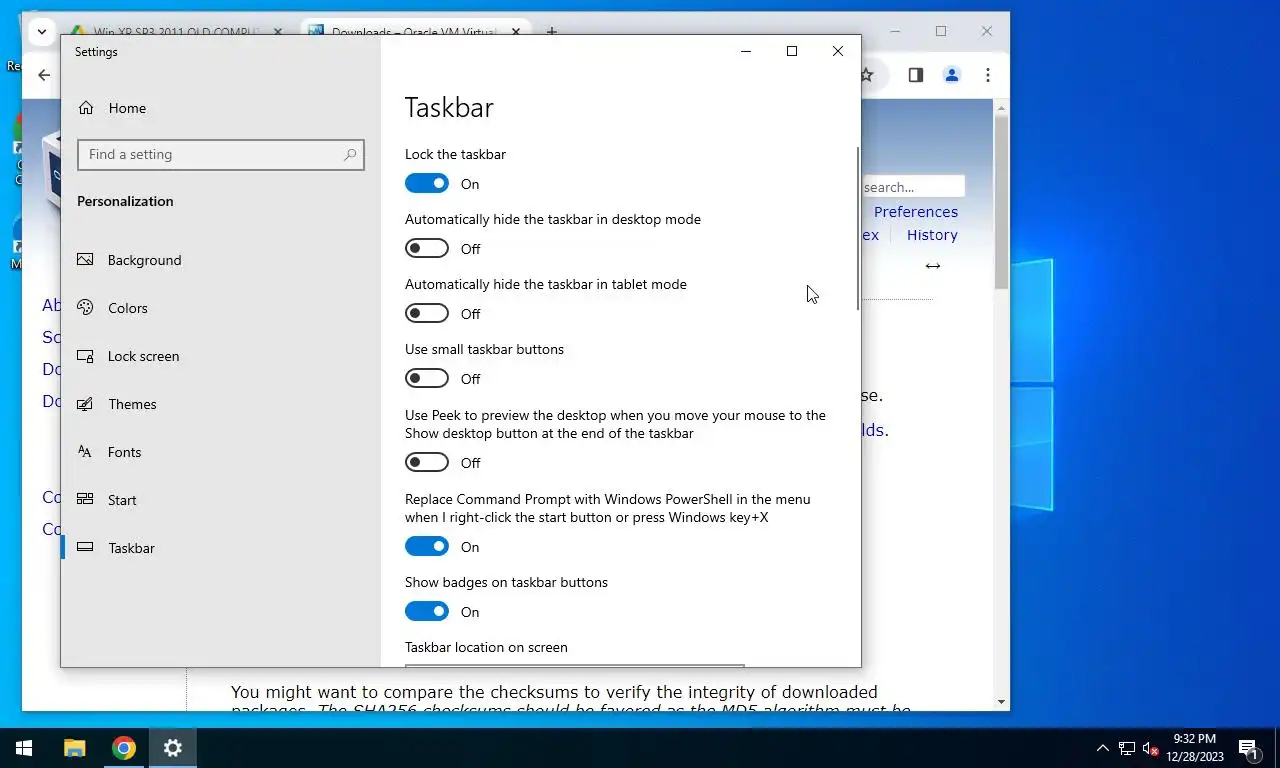Open Windows Start menu

[24, 748]
